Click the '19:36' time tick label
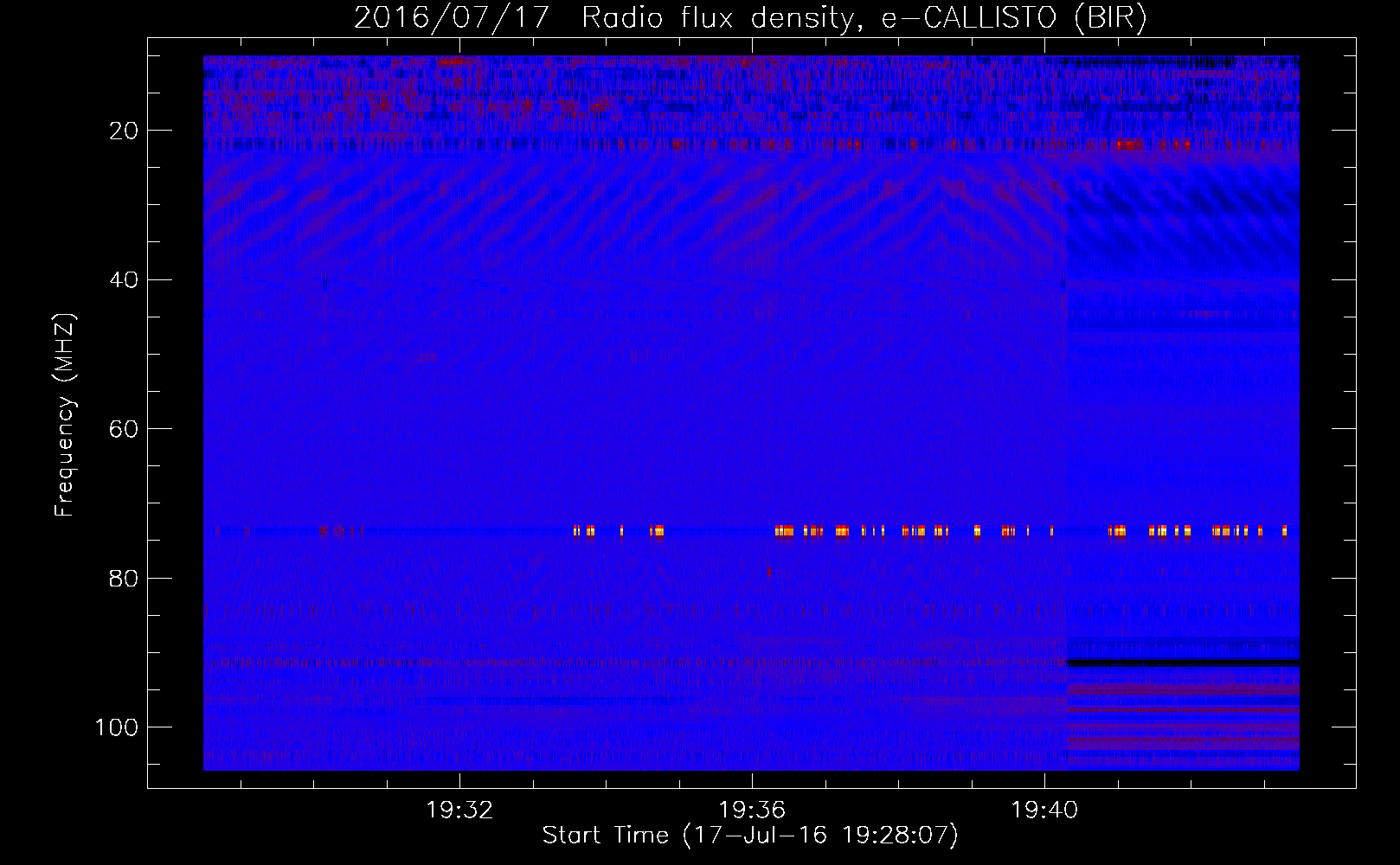1400x865 pixels. click(752, 810)
